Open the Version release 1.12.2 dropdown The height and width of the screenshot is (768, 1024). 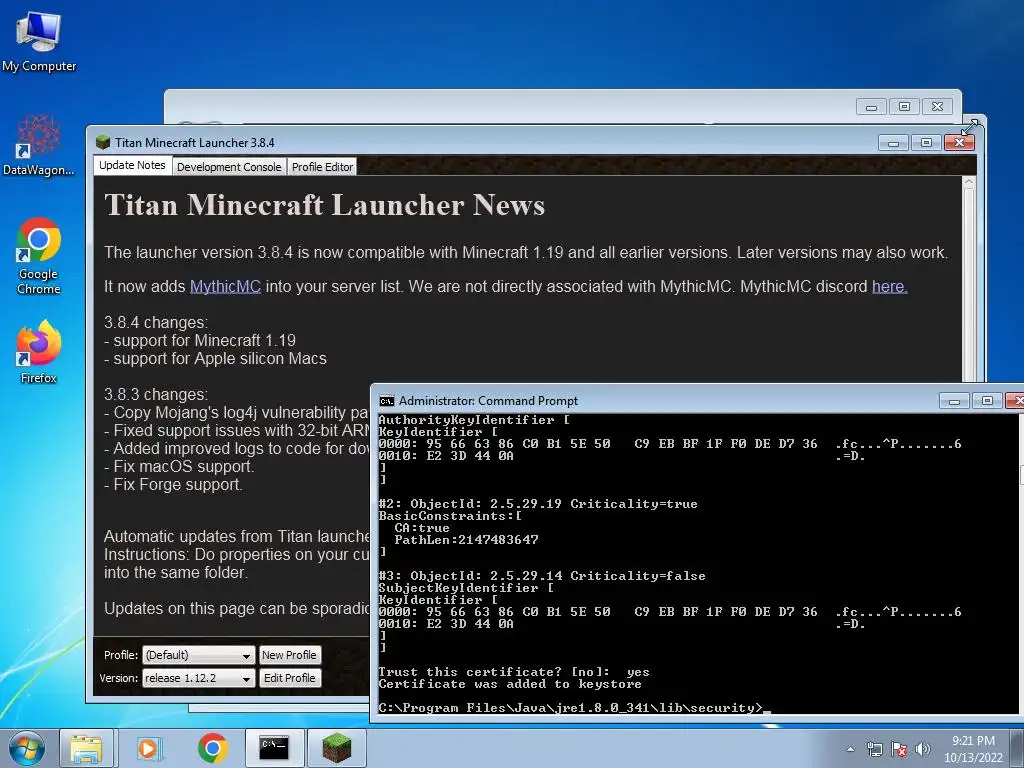(199, 678)
